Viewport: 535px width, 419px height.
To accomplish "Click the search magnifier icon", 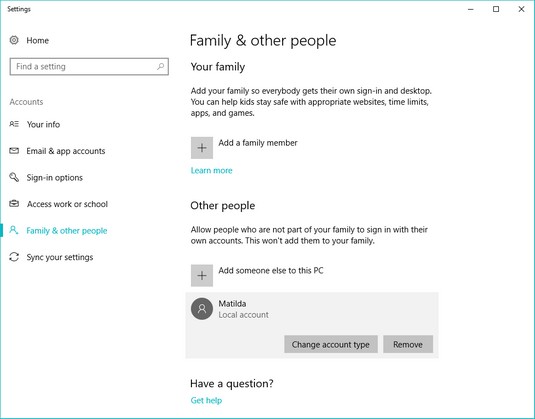I will click(x=160, y=66).
